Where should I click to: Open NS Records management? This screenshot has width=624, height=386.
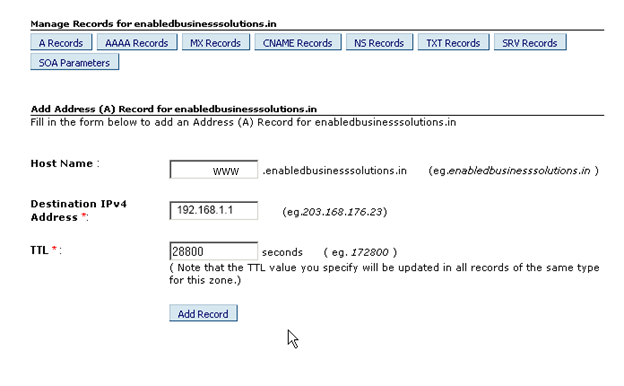pos(379,43)
